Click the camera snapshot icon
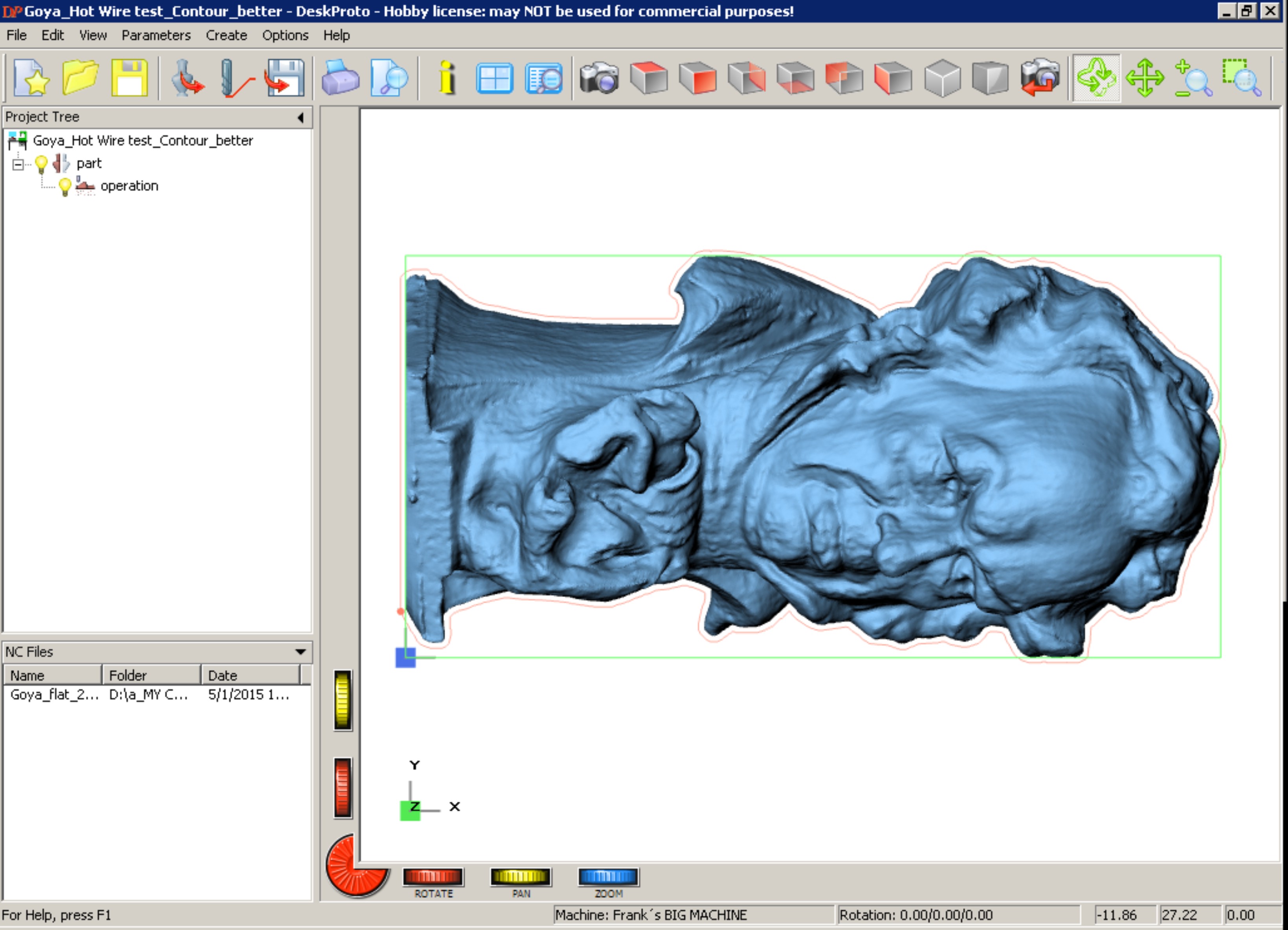 pyautogui.click(x=598, y=78)
